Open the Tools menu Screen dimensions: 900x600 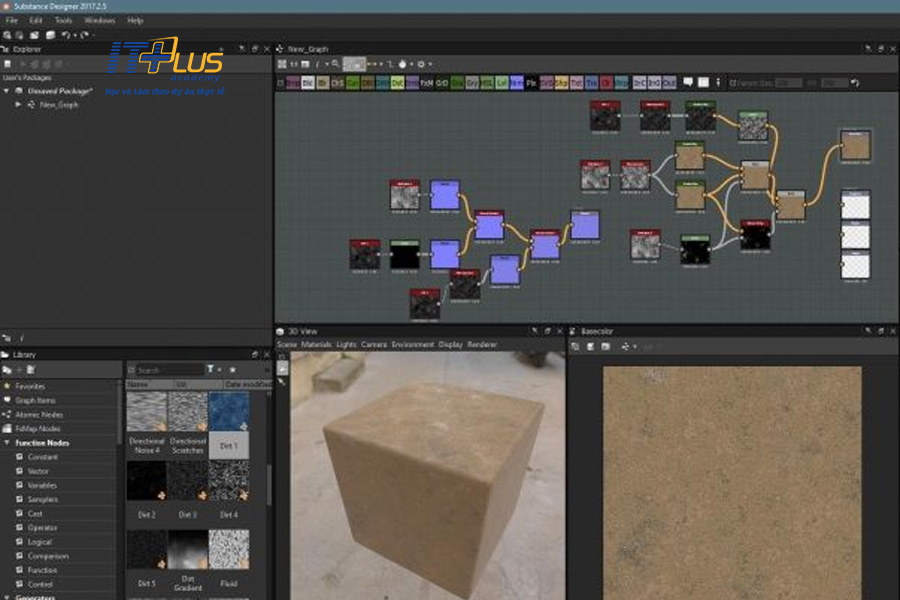coord(63,20)
